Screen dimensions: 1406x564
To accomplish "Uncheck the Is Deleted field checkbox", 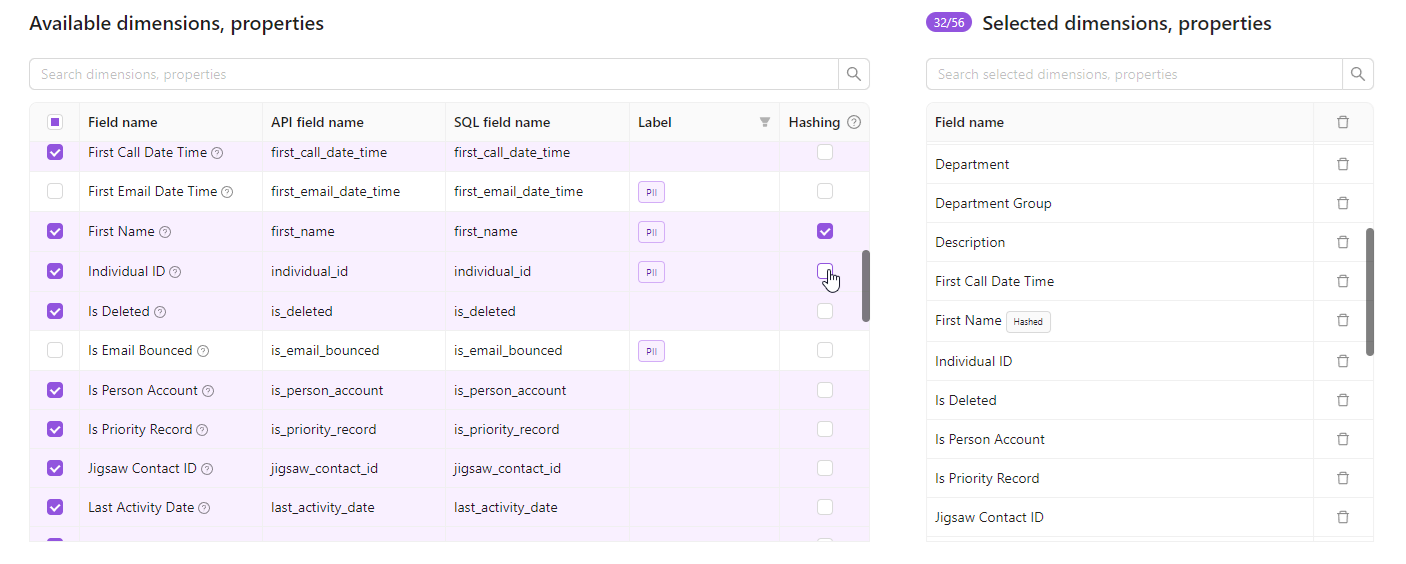I will click(x=55, y=311).
